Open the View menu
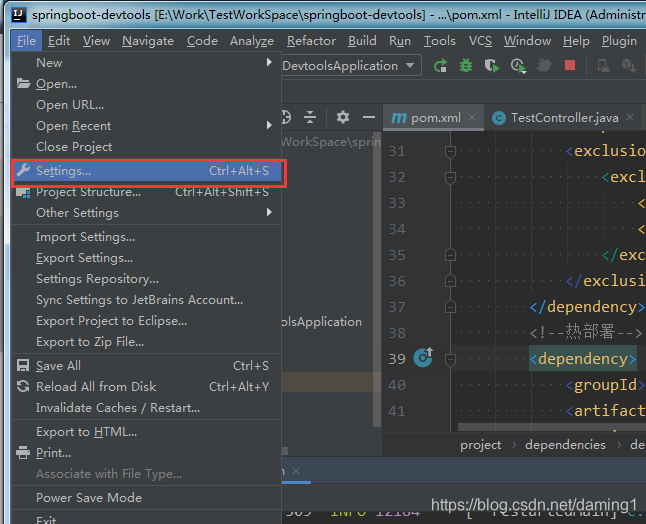Image resolution: width=646 pixels, height=524 pixels. (x=96, y=41)
